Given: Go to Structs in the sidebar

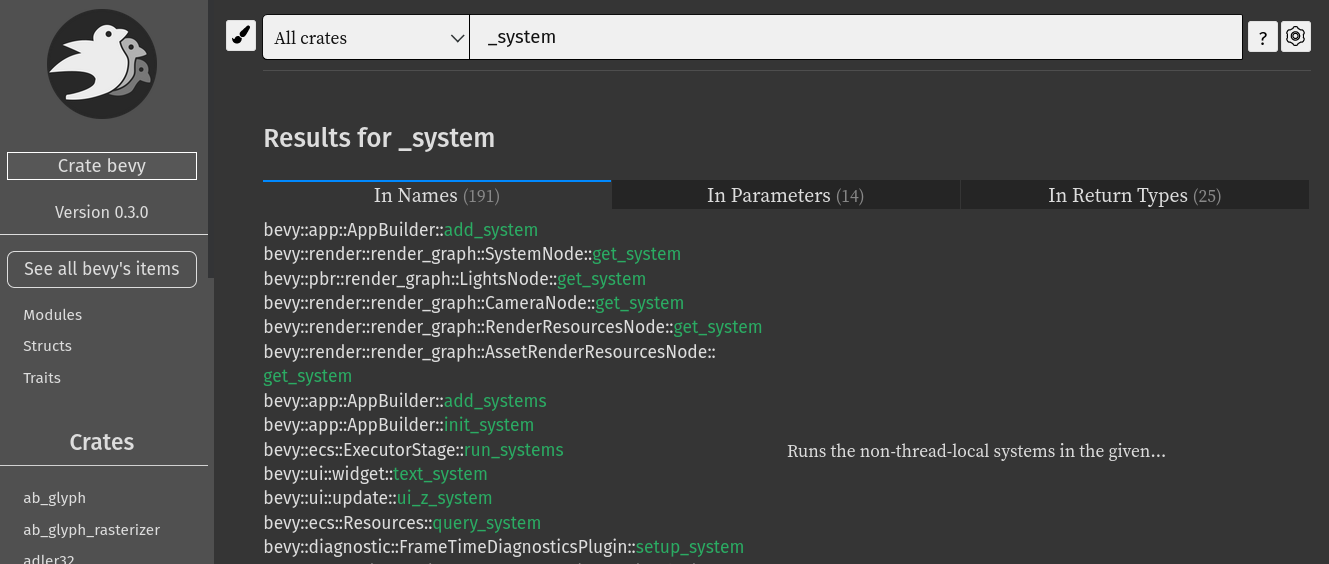Looking at the screenshot, I should pyautogui.click(x=48, y=346).
